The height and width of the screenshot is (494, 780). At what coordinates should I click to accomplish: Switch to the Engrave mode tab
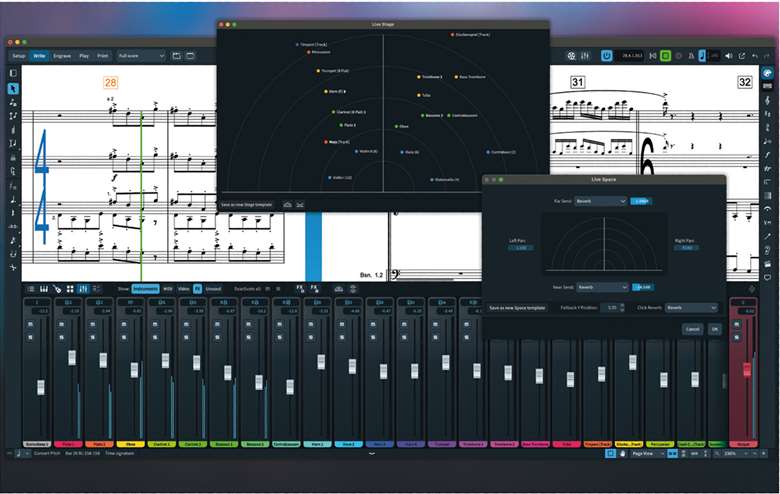[x=61, y=56]
